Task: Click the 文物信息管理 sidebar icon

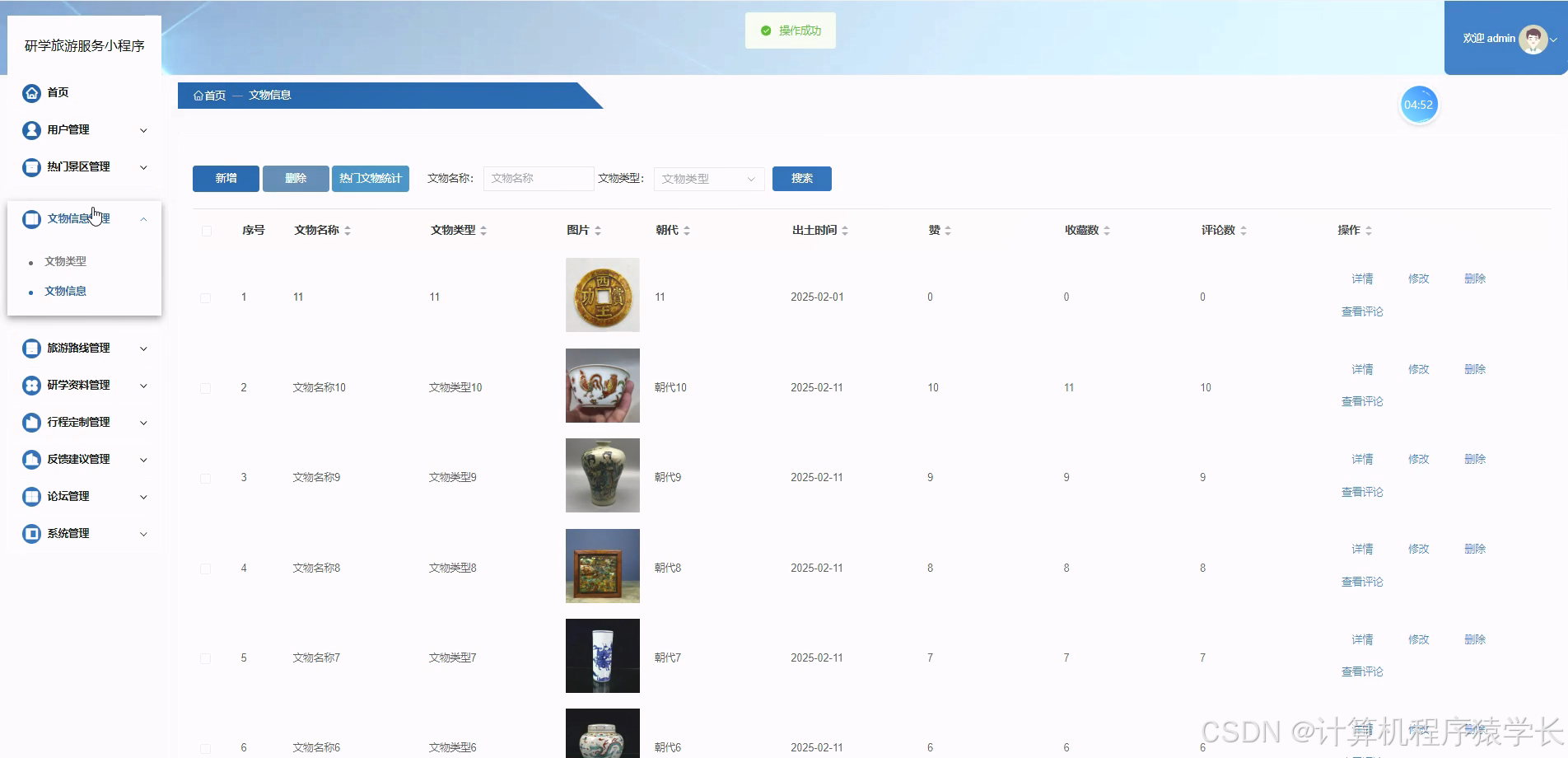Action: coord(31,219)
